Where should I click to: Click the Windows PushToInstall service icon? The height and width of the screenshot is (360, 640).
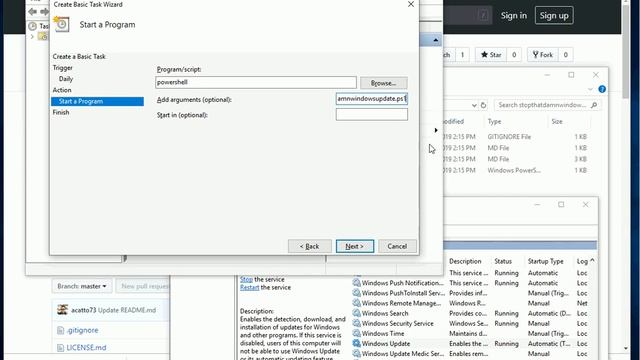[357, 293]
